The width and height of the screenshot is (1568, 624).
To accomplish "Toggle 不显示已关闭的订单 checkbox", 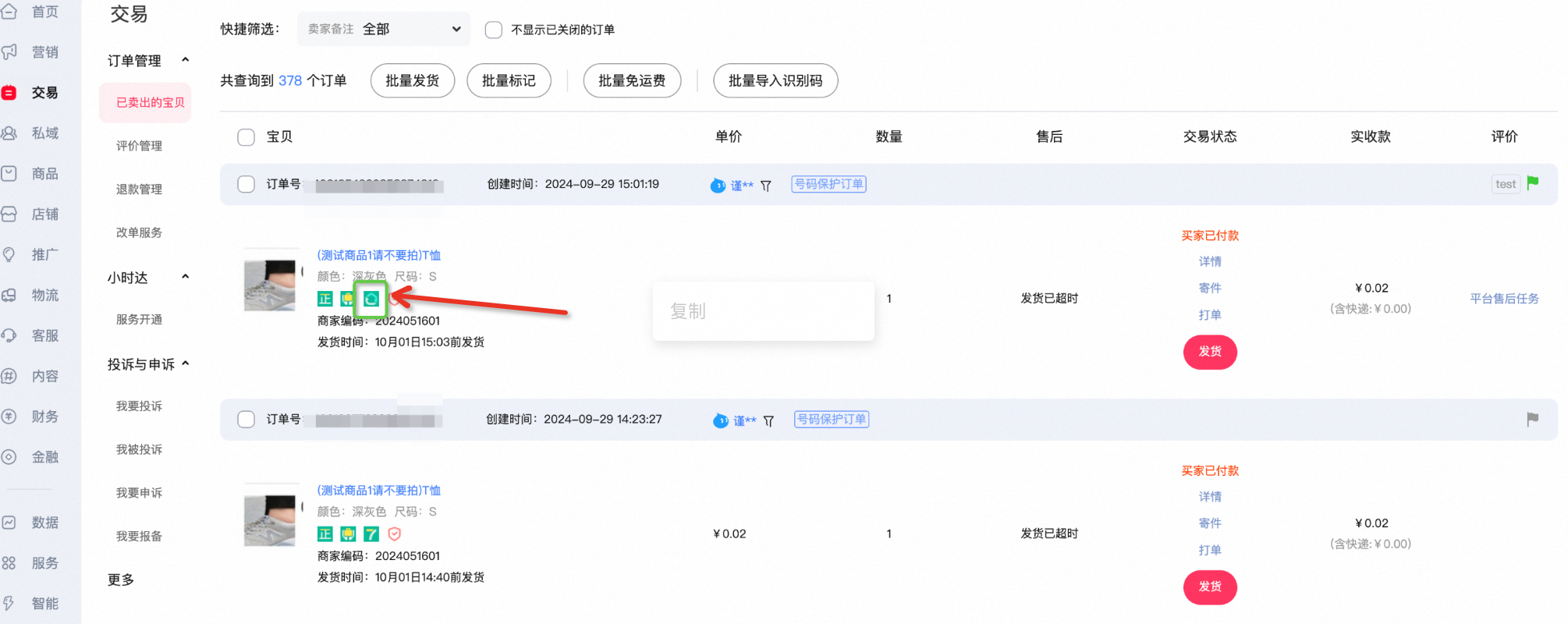I will [x=493, y=30].
